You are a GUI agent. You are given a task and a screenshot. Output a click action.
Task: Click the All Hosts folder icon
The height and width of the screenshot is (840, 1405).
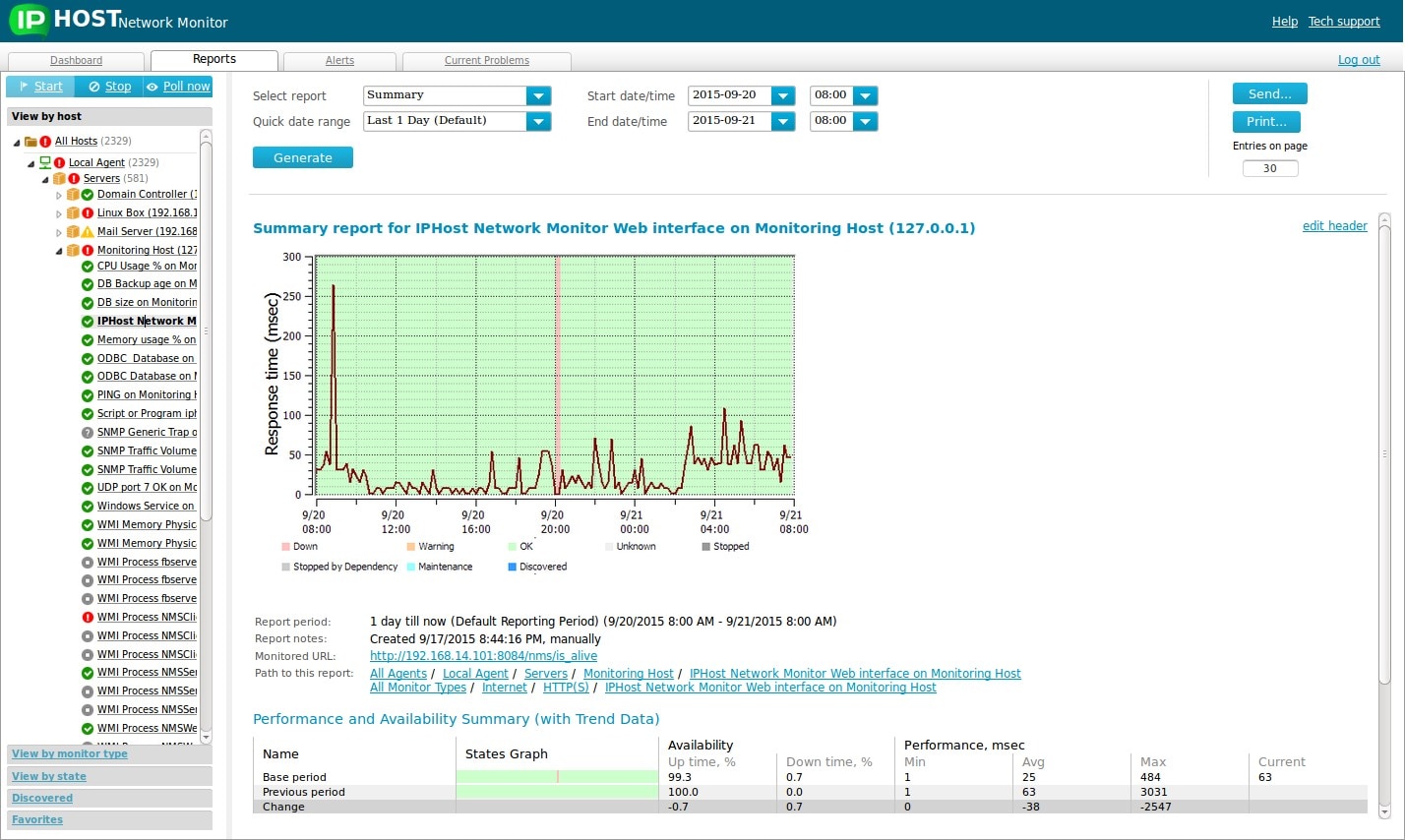pyautogui.click(x=31, y=142)
